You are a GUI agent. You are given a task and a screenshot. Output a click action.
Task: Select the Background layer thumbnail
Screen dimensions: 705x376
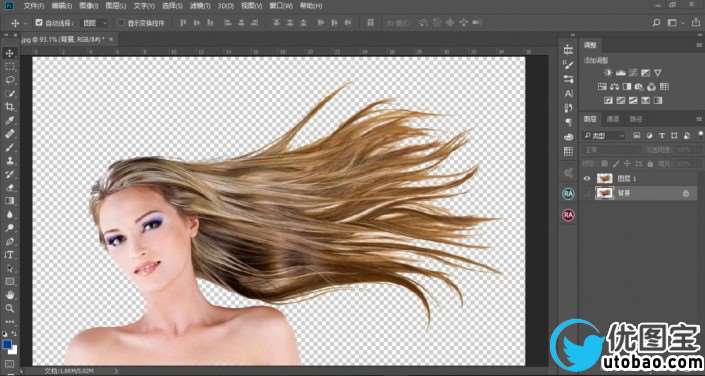[604, 193]
